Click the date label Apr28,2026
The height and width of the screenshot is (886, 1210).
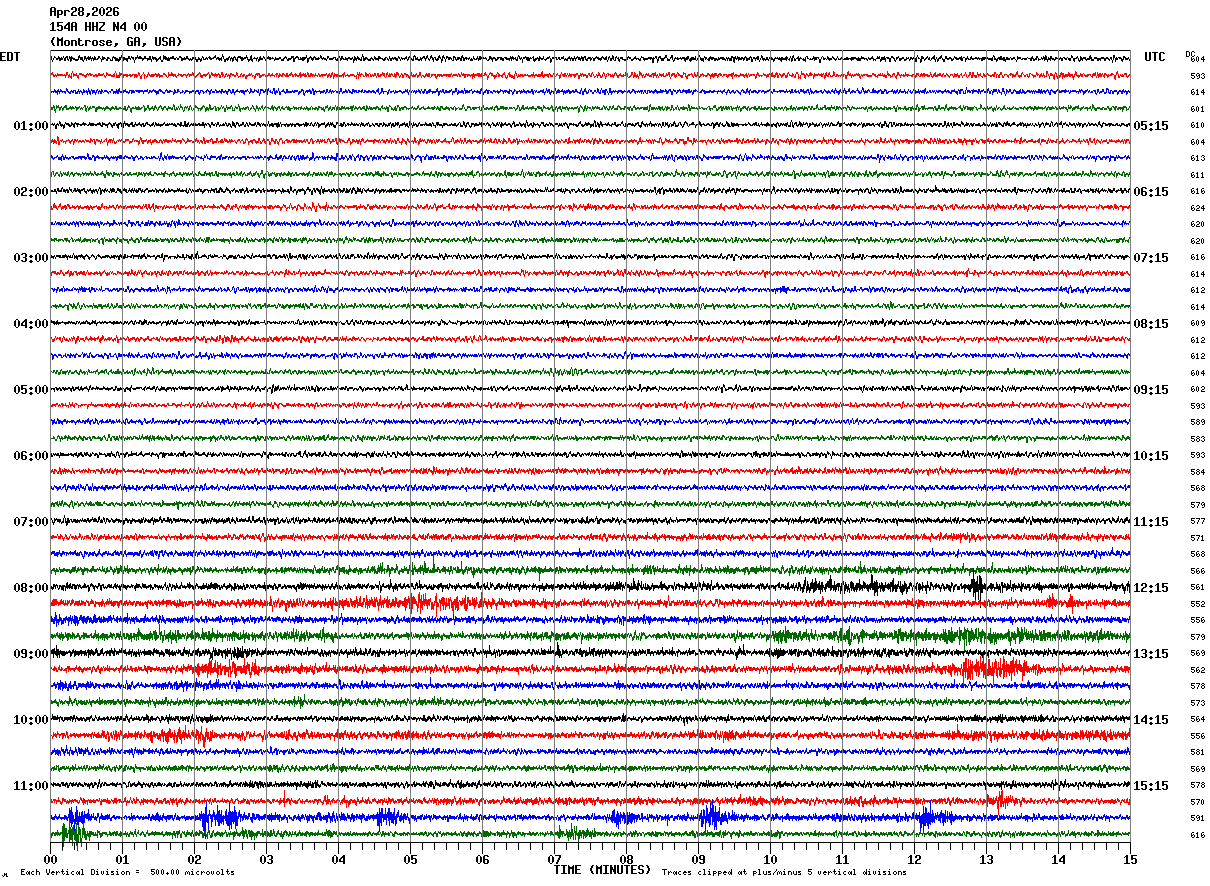tap(84, 12)
